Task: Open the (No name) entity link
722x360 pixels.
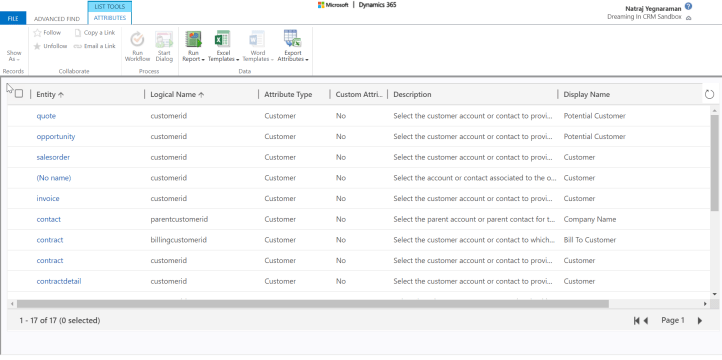Action: [x=54, y=178]
